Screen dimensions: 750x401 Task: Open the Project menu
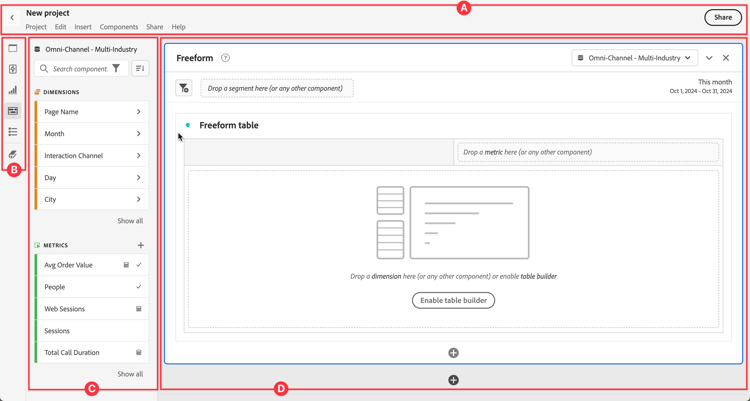tap(36, 27)
